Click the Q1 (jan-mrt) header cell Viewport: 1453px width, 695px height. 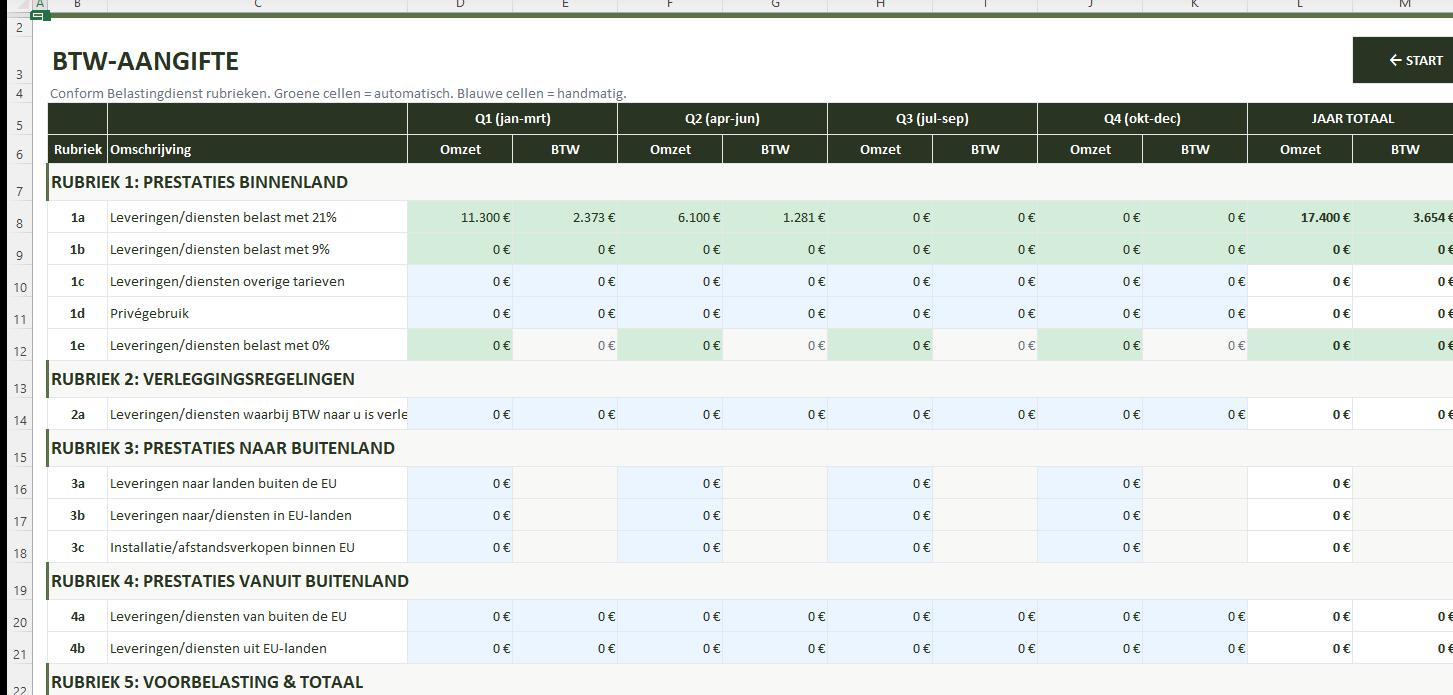tap(512, 118)
